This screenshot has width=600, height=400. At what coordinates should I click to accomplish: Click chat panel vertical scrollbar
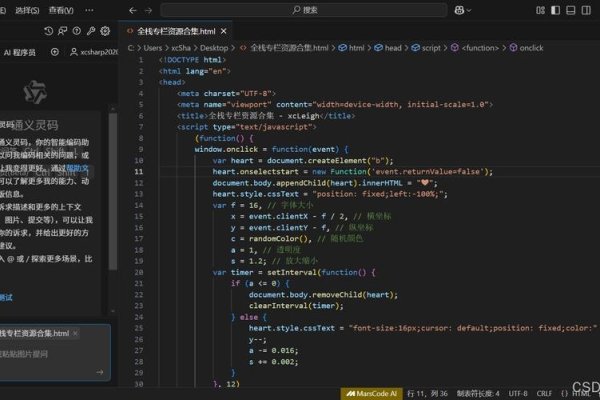point(113,191)
